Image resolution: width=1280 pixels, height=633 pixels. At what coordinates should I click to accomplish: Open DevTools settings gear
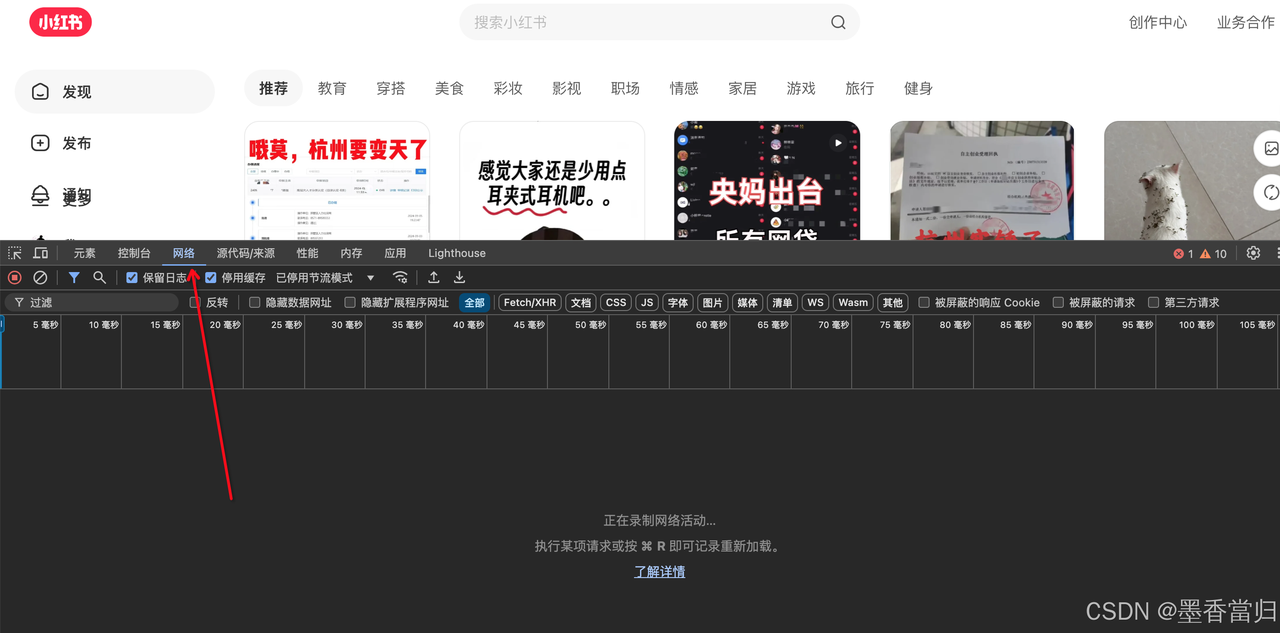click(x=1253, y=253)
